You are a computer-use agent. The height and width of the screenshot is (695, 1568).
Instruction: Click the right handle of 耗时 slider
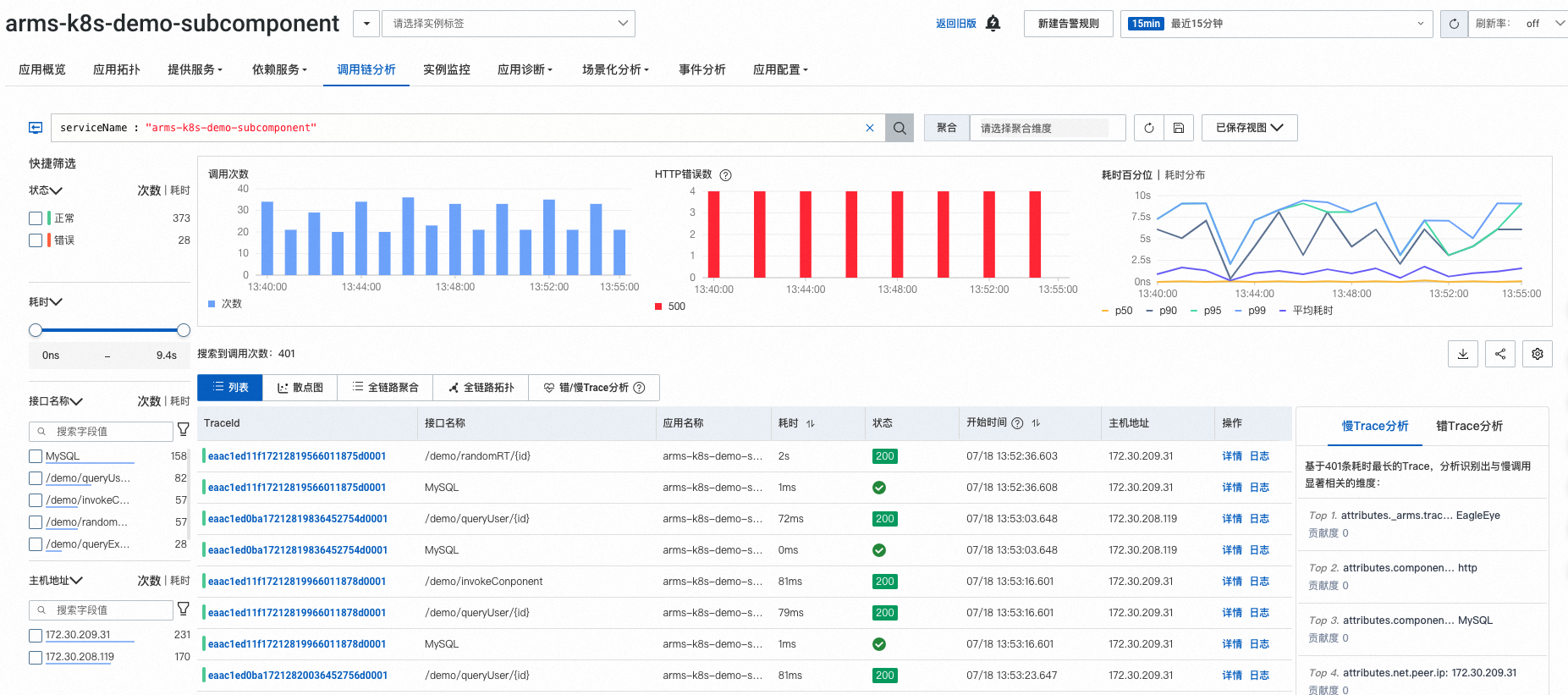[184, 330]
